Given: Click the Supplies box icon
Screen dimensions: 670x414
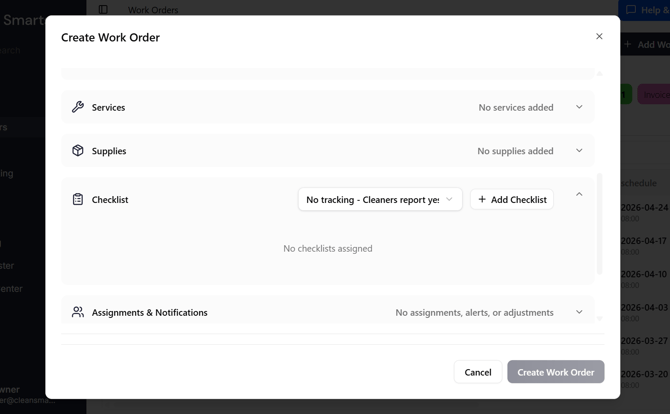Looking at the screenshot, I should (x=78, y=151).
